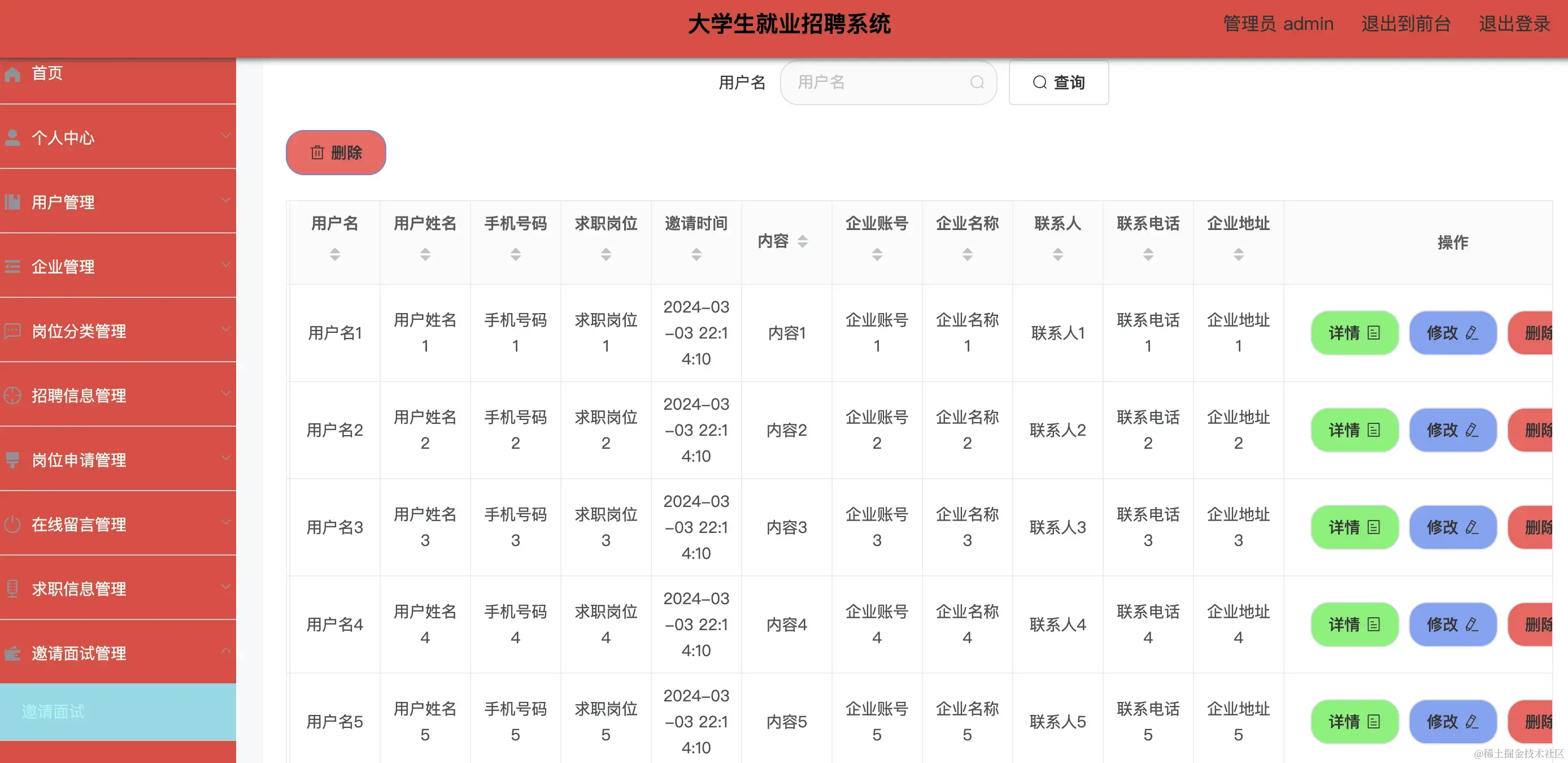Click the 查询 search button
Viewport: 1568px width, 763px height.
[x=1059, y=82]
